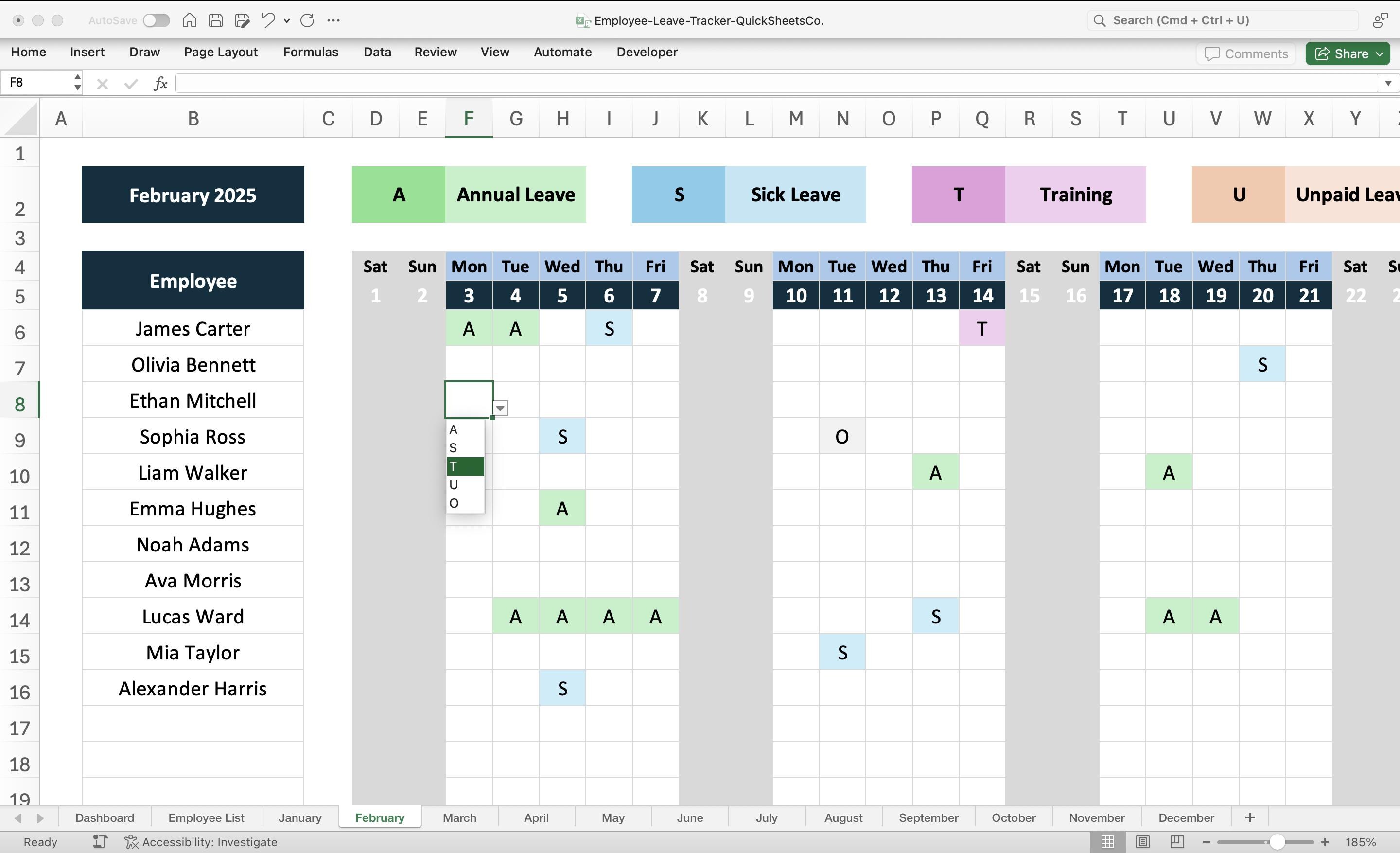The width and height of the screenshot is (1400, 853).
Task: Click the Save As icon
Action: pos(242,20)
